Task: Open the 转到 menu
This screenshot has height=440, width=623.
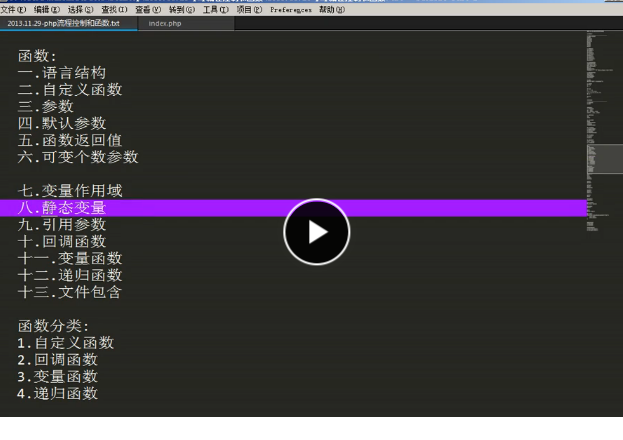Action: tap(182, 10)
